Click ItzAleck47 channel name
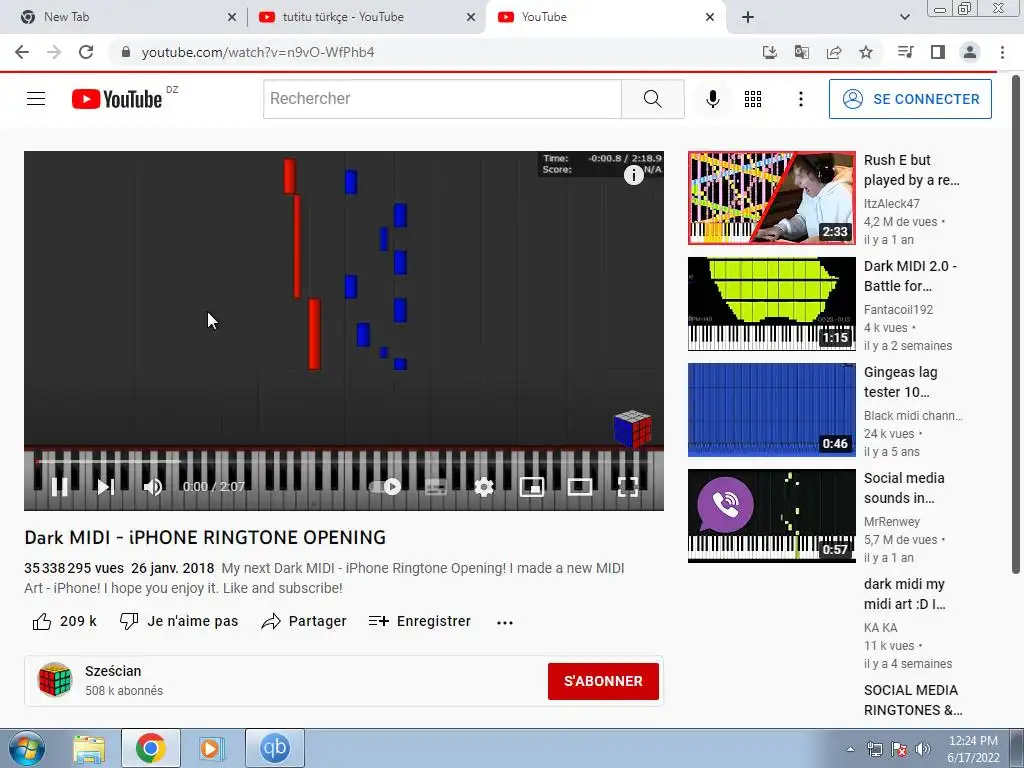This screenshot has width=1024, height=768. click(891, 204)
